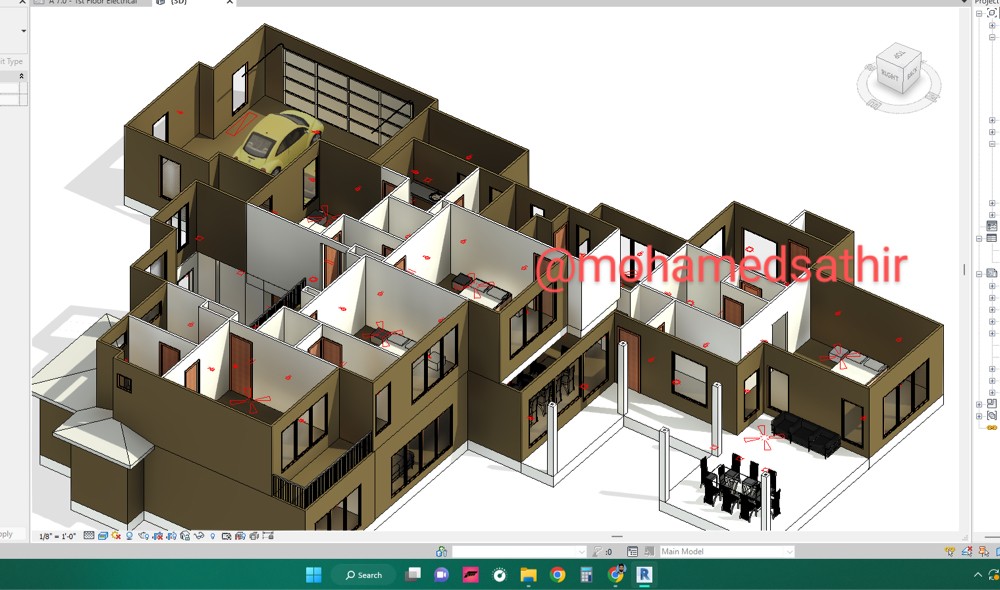
Task: Expand the Families node in Project Browser
Action: 979,404
